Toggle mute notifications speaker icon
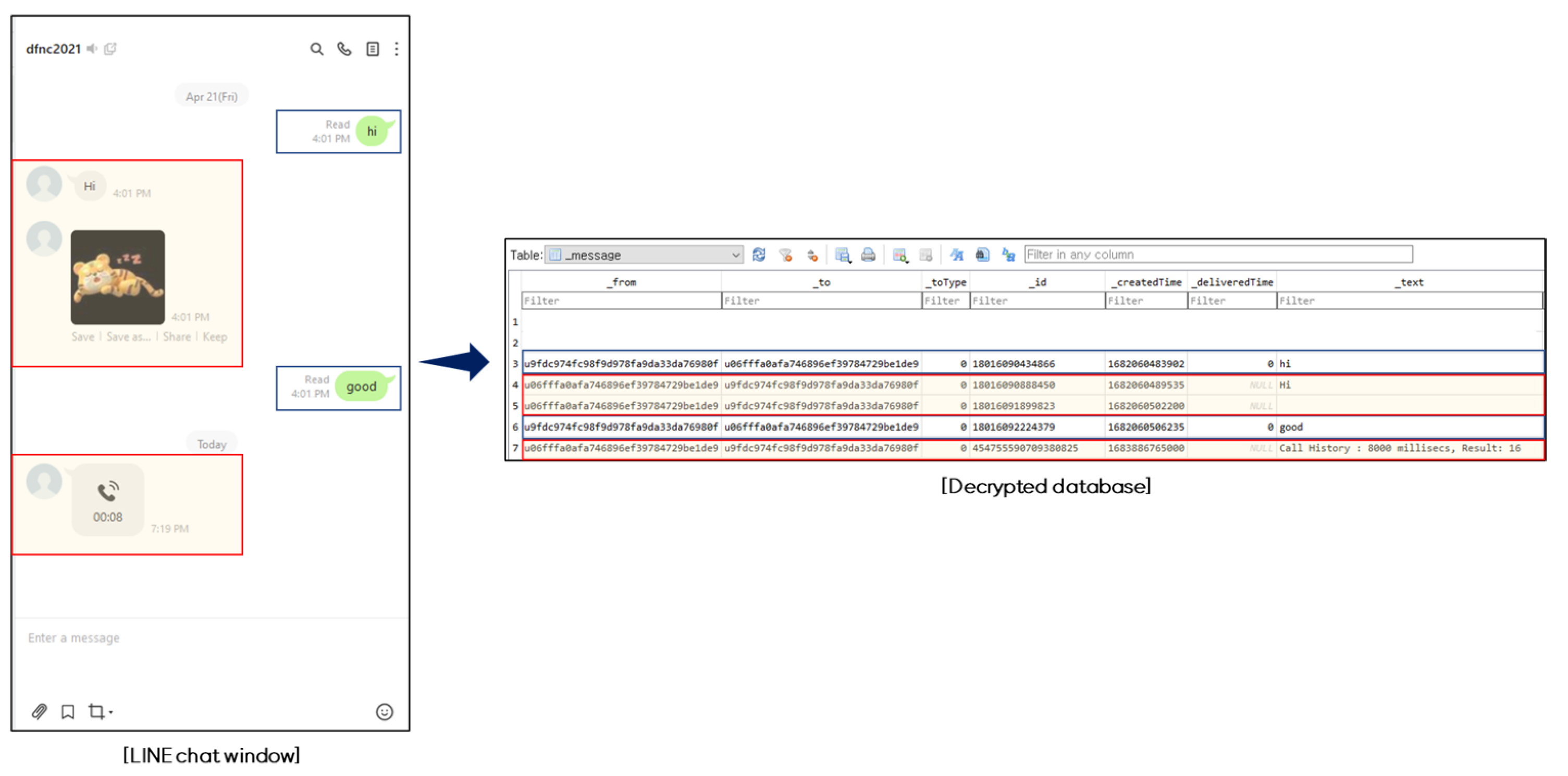The height and width of the screenshot is (776, 1568). click(92, 48)
